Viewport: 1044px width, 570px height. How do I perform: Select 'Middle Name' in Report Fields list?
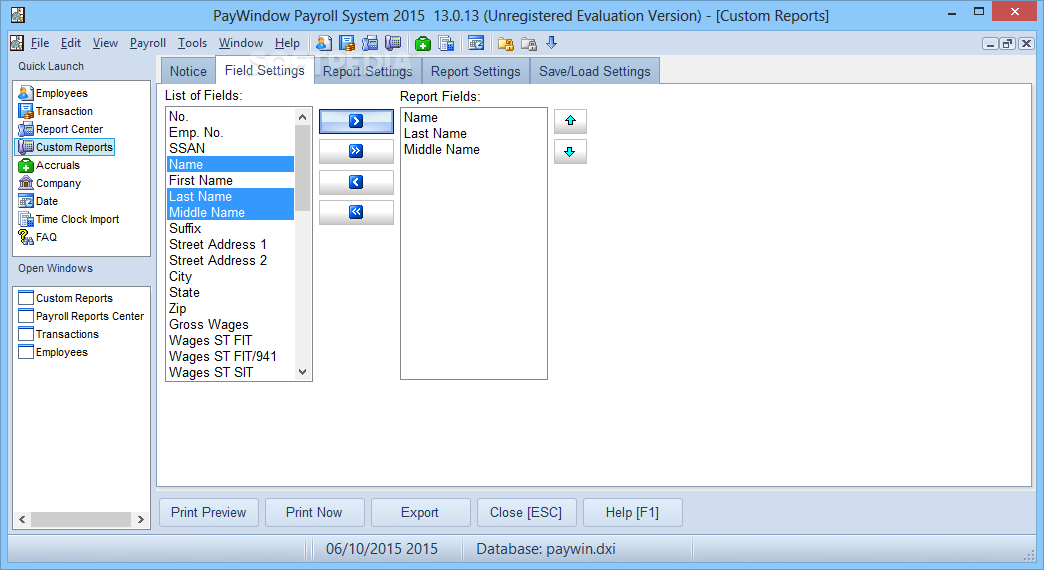point(473,150)
